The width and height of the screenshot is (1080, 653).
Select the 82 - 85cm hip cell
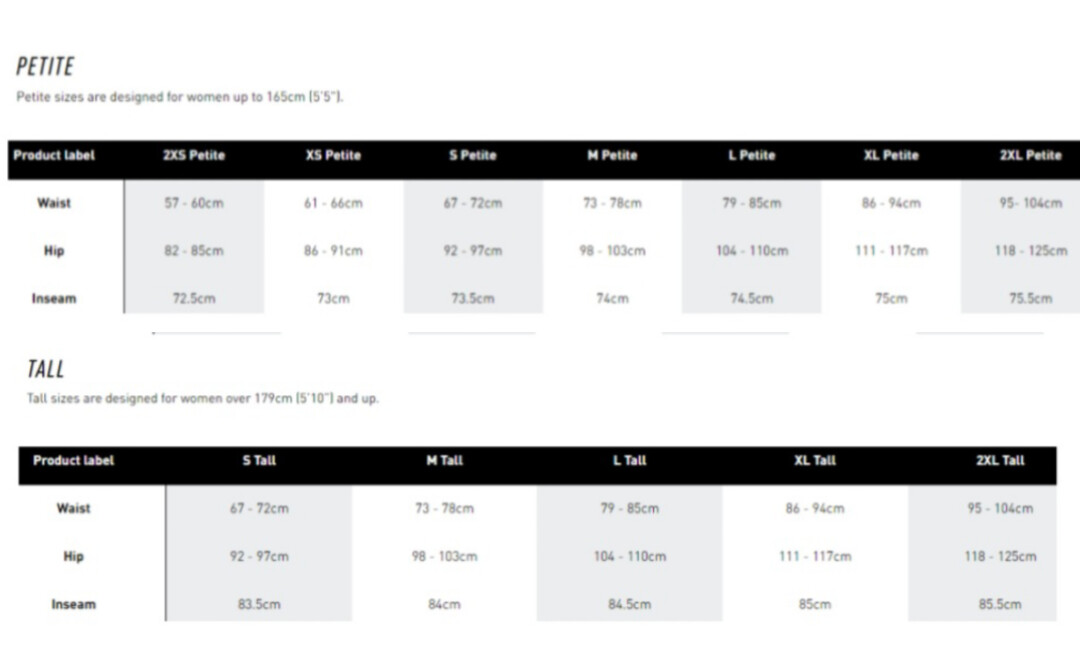coord(194,251)
